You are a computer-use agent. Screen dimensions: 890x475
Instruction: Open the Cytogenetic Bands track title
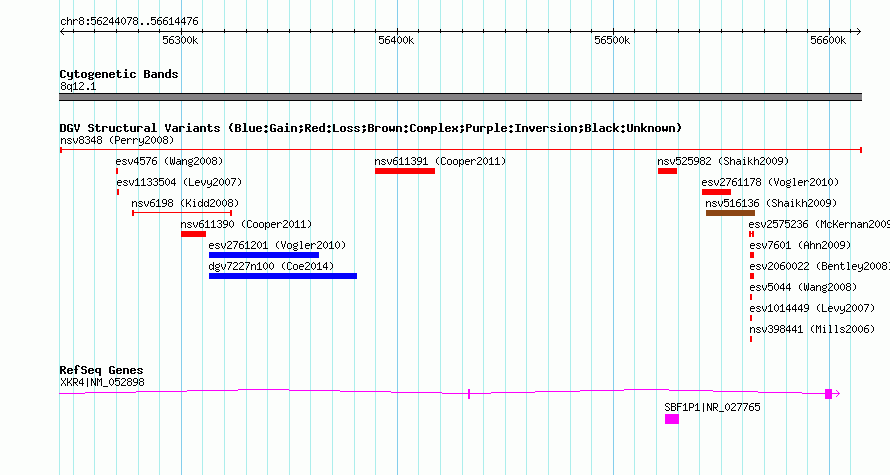tap(119, 74)
